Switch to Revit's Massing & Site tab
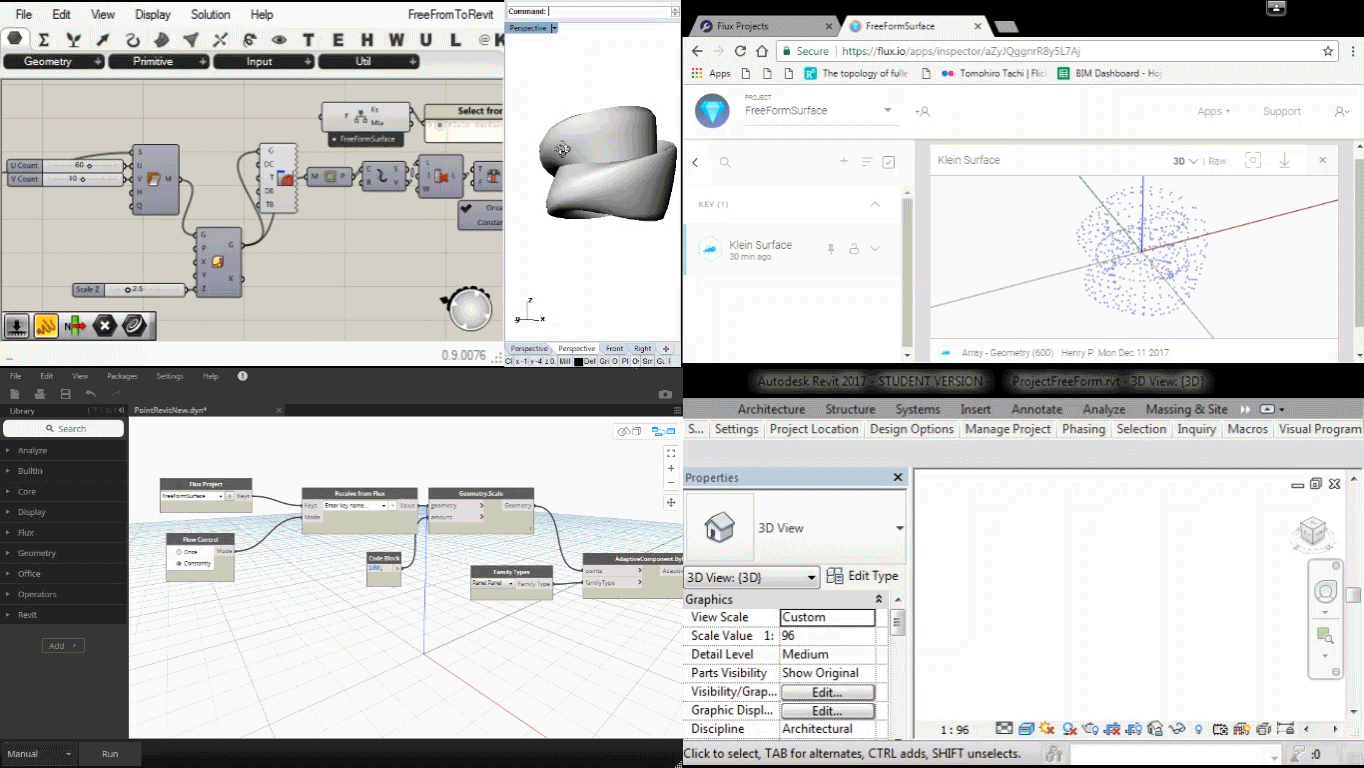 [1186, 409]
